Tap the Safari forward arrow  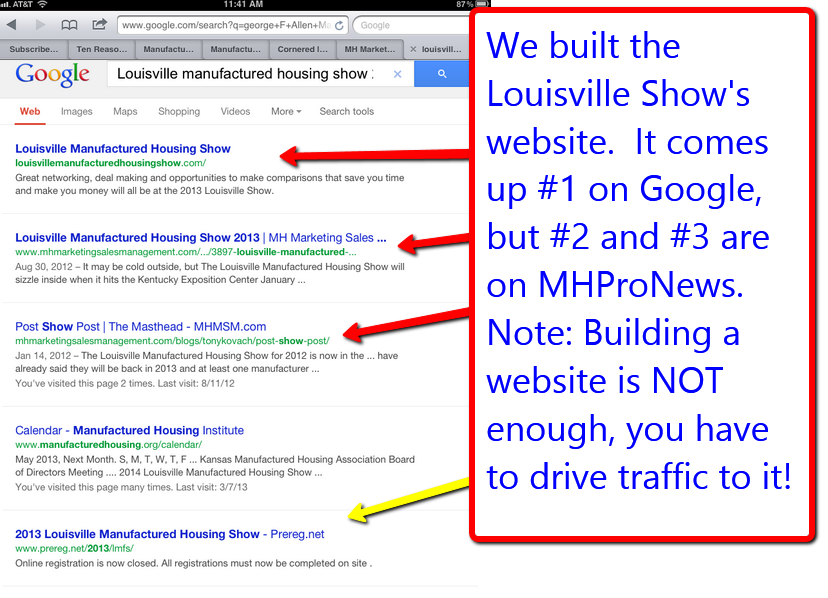click(x=40, y=24)
